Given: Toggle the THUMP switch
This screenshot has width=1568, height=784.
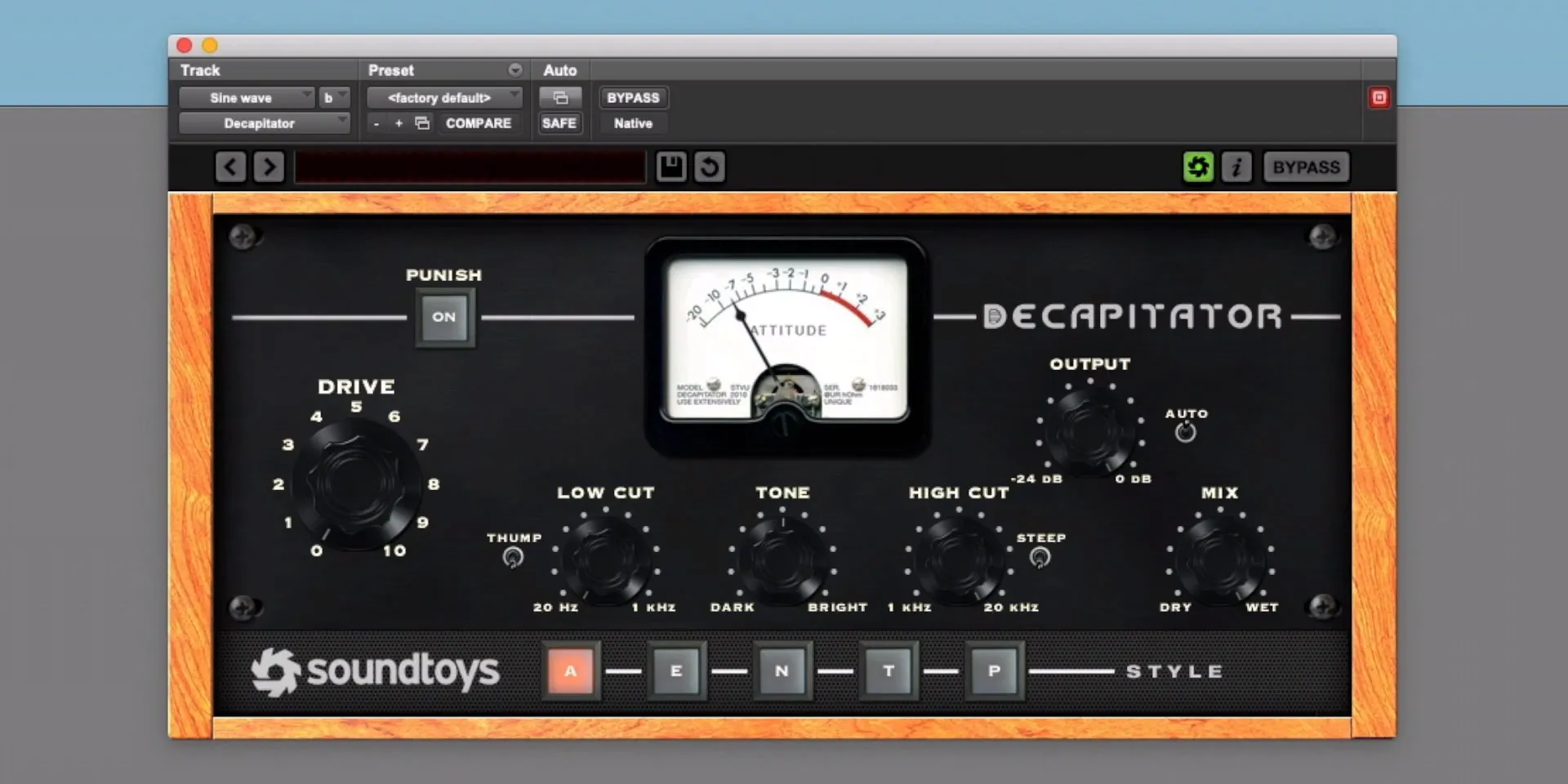Looking at the screenshot, I should [513, 558].
